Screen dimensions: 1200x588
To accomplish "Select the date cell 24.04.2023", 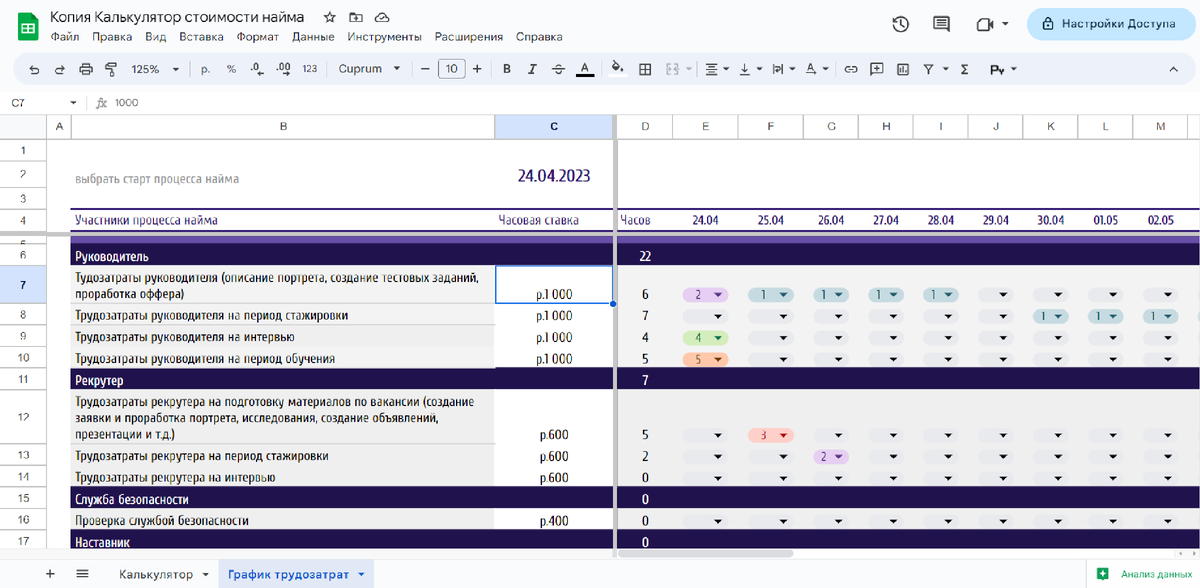I will [x=554, y=175].
